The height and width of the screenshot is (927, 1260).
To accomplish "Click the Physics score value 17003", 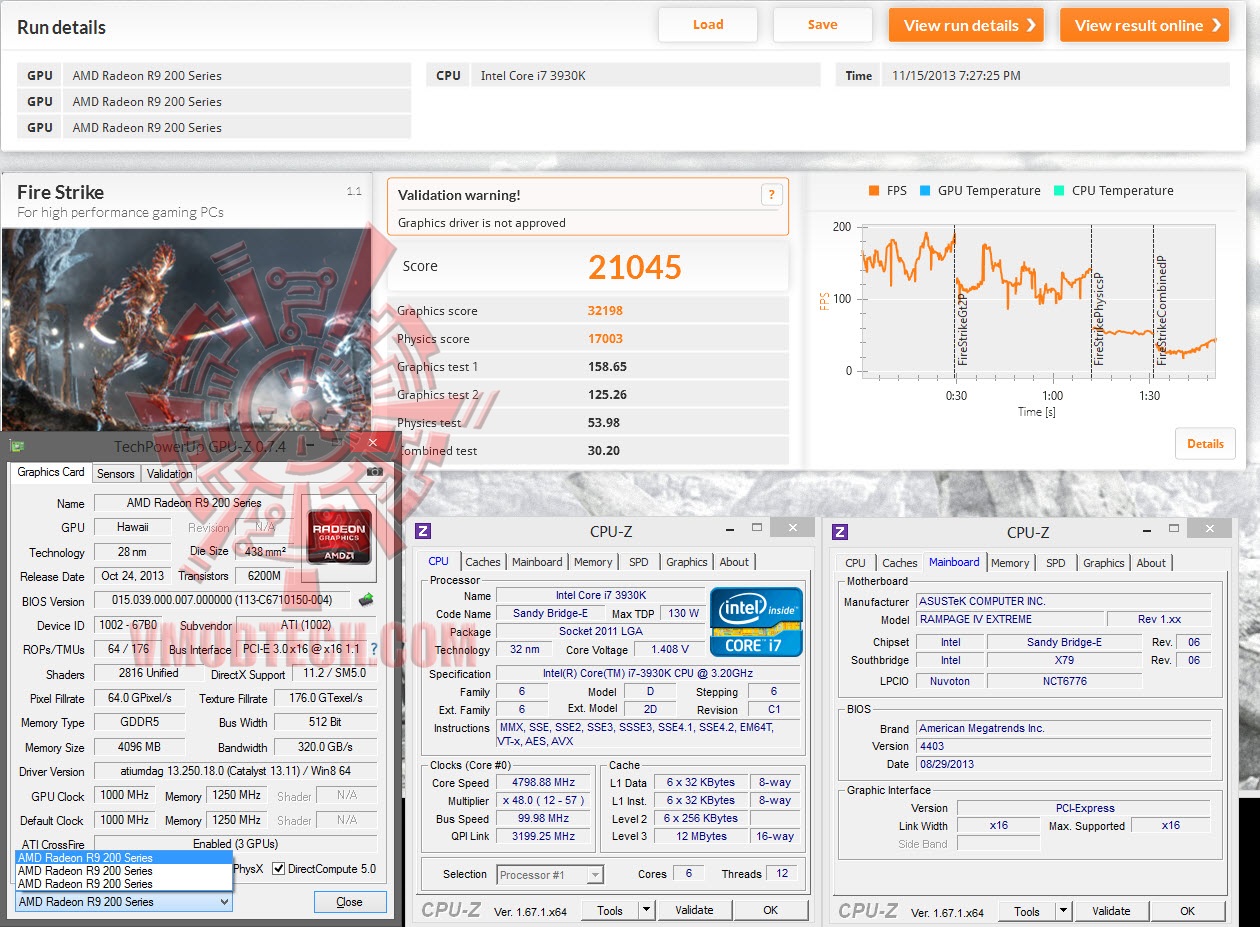I will [x=605, y=339].
